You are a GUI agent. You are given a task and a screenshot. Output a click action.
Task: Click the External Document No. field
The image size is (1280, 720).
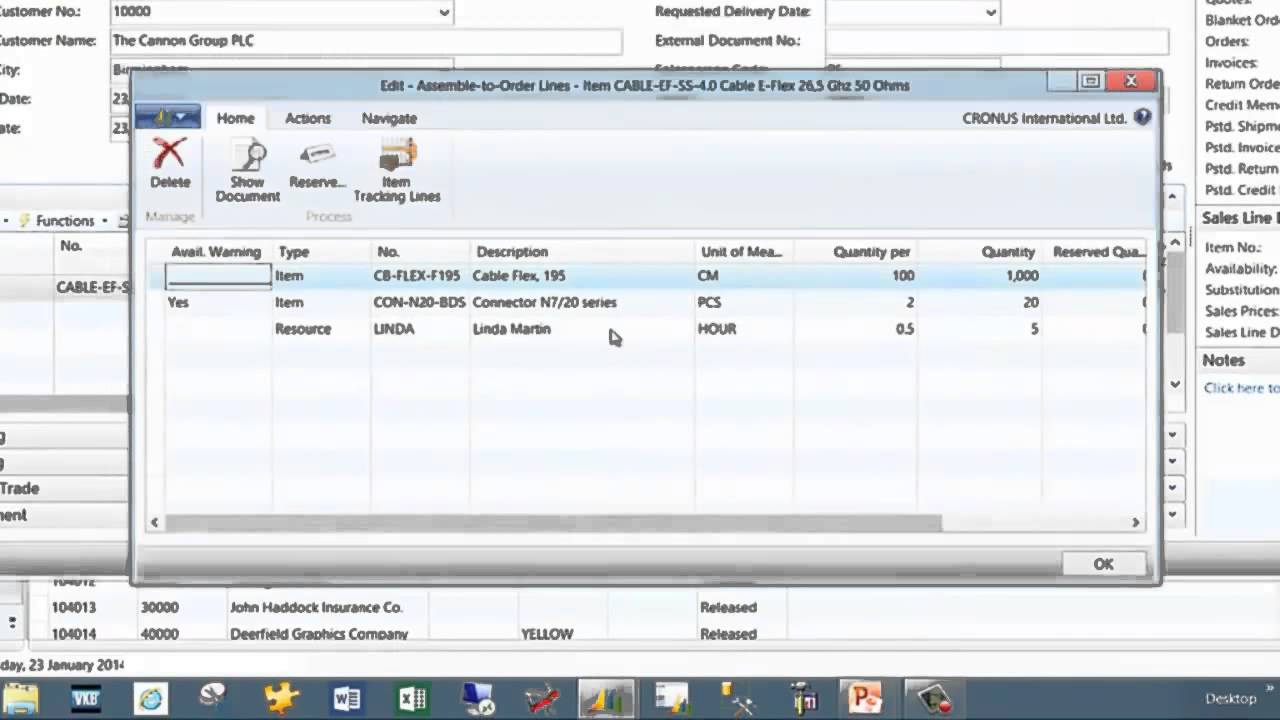point(997,41)
